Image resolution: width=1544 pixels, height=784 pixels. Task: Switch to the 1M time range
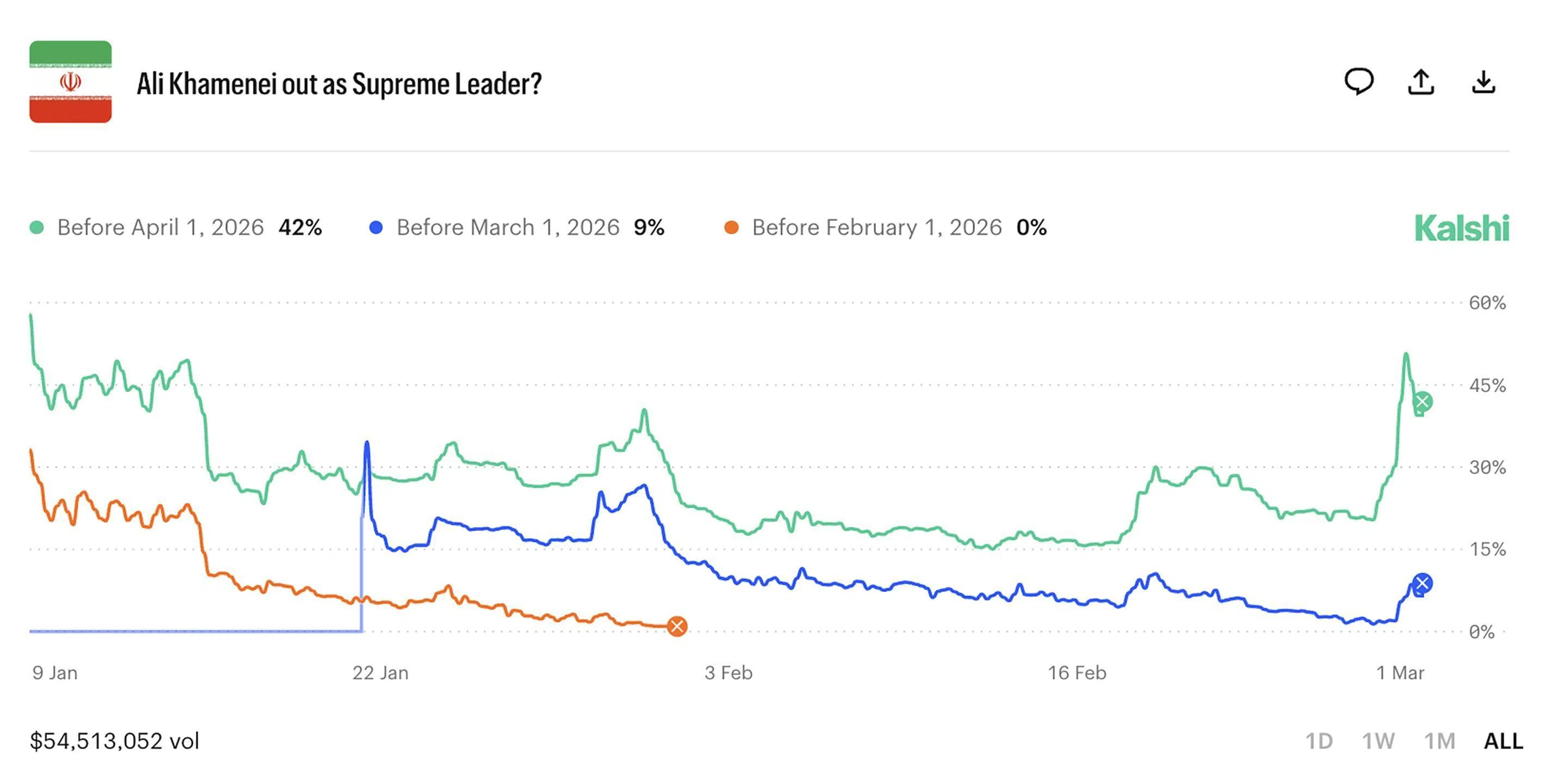click(1439, 742)
